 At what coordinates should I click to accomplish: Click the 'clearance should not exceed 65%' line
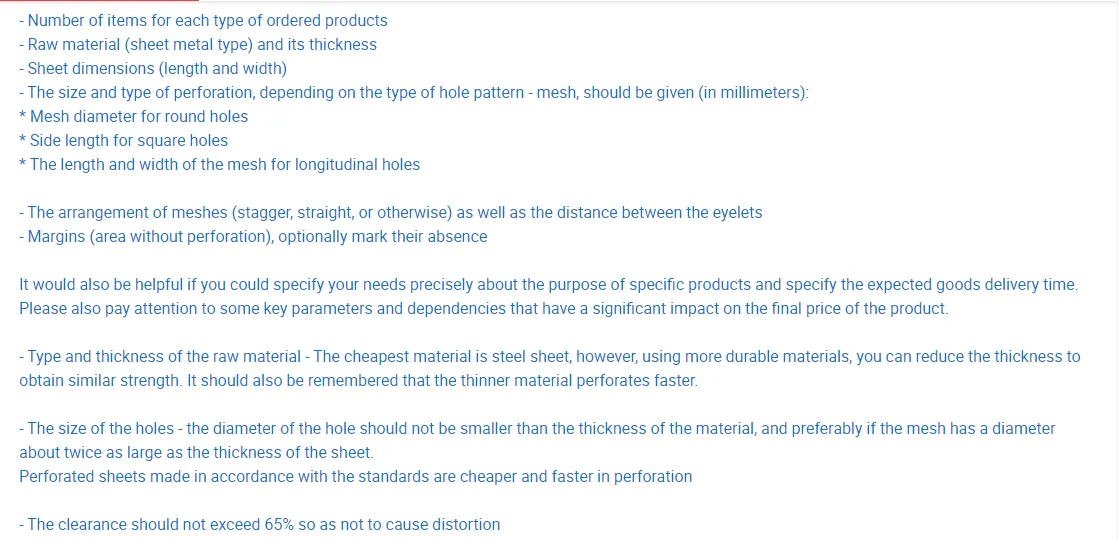[x=260, y=524]
